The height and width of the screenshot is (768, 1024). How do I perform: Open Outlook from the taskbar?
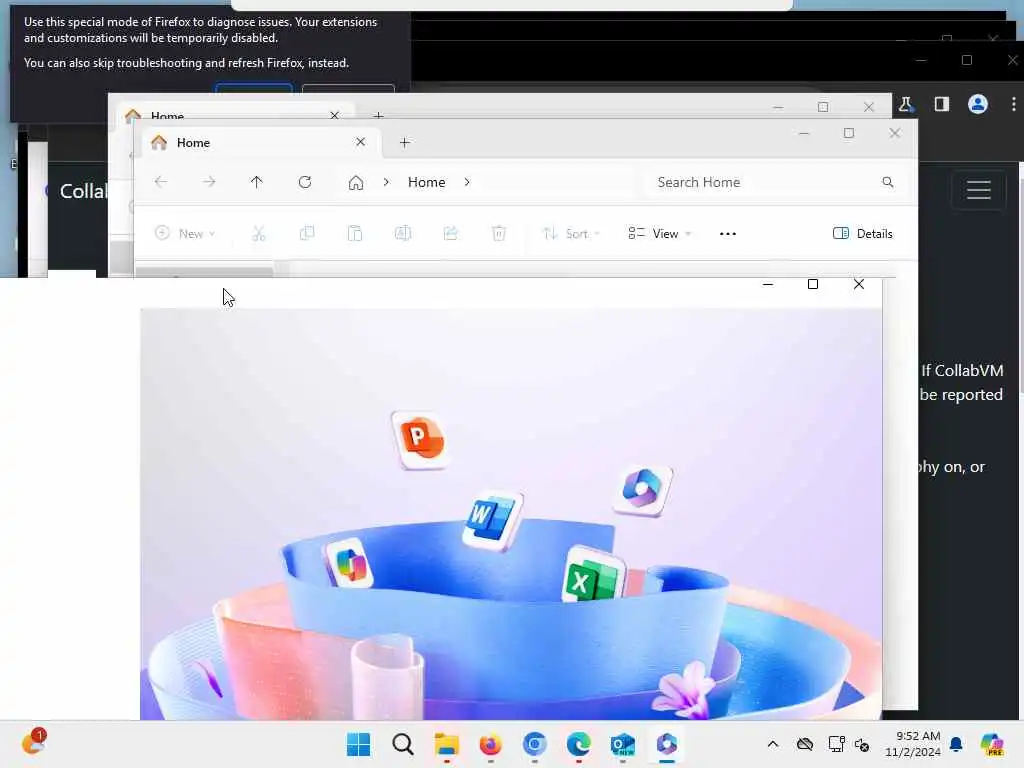point(622,744)
